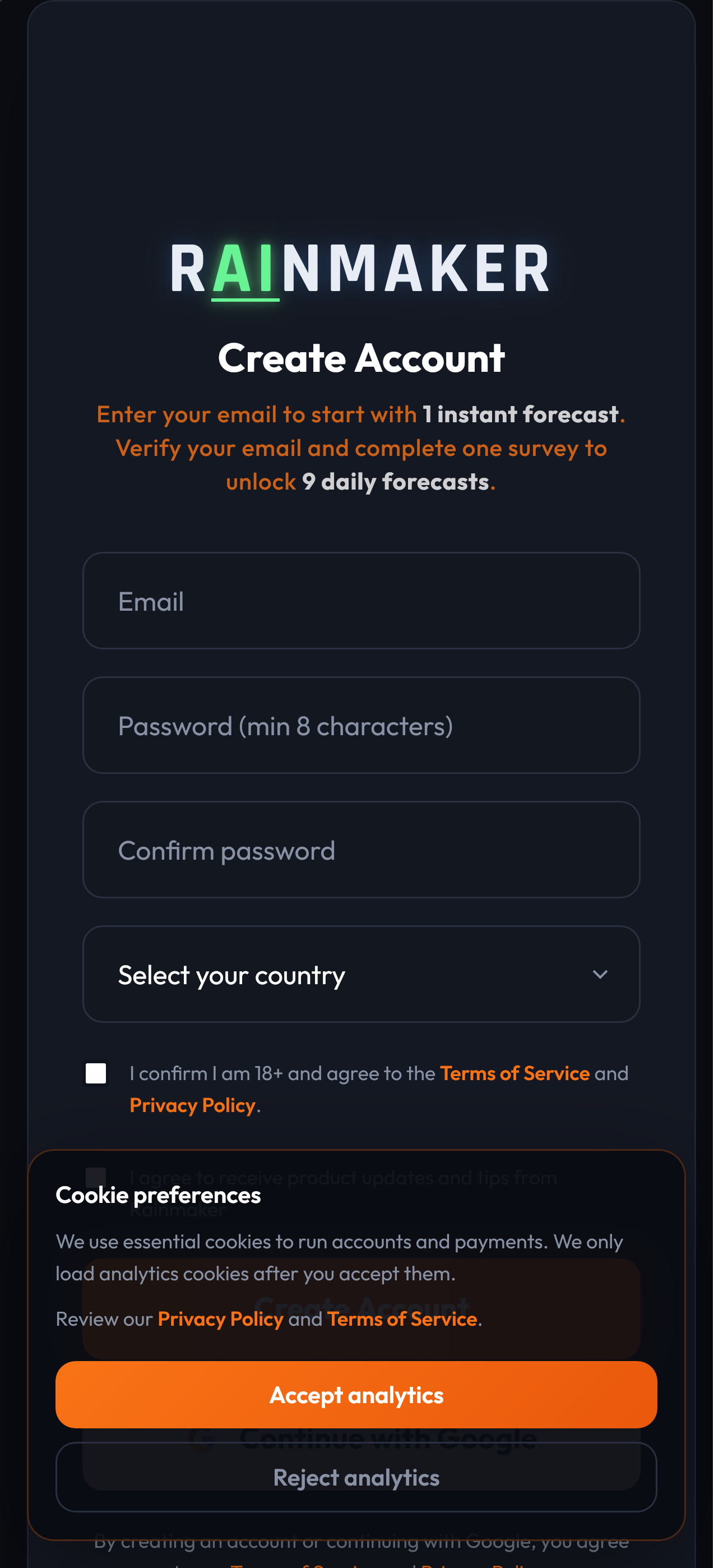Click the "I confirm I am 18+" label text

[282, 1073]
